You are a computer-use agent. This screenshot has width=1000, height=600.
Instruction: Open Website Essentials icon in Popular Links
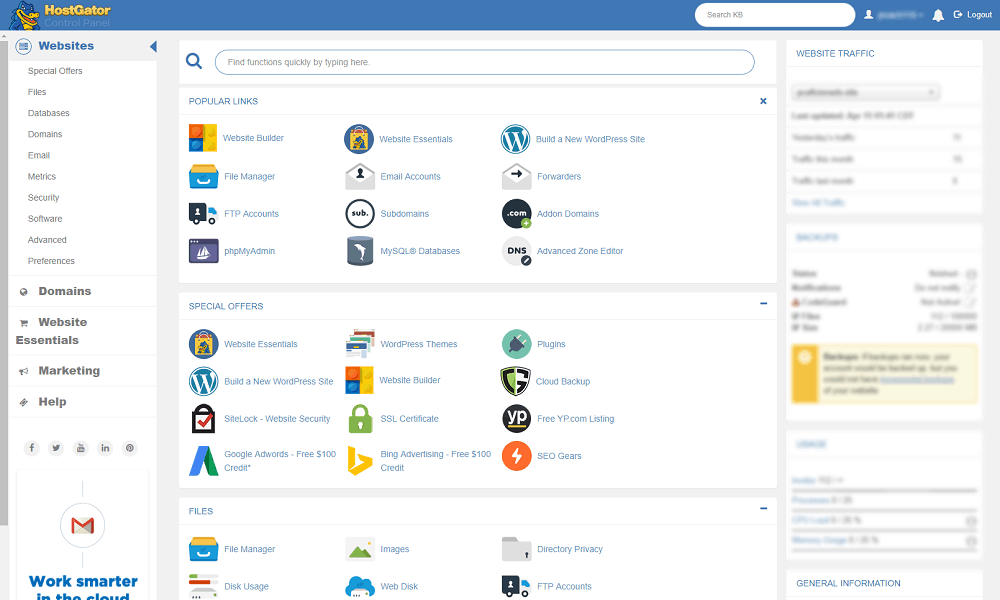tap(359, 139)
